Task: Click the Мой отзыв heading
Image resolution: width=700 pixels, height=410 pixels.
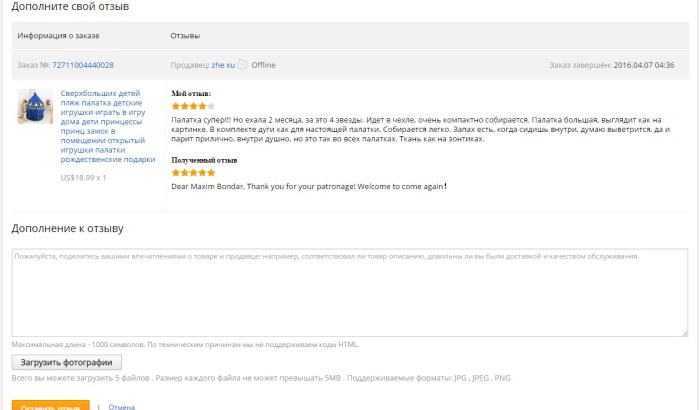Action: point(191,93)
